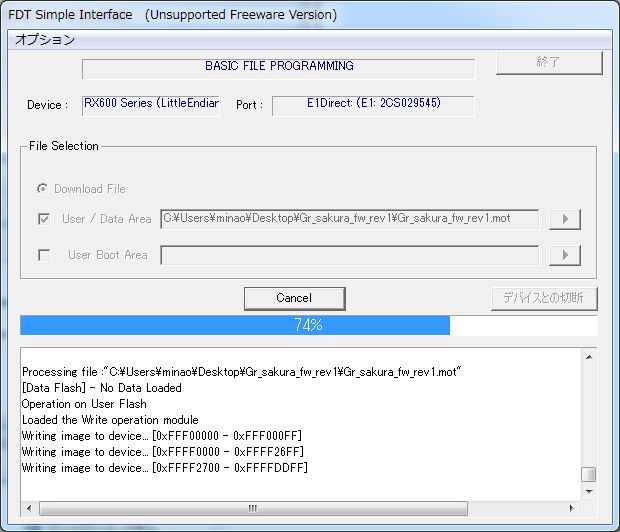
Task: Click the User / Data Area file path field
Action: 349,219
